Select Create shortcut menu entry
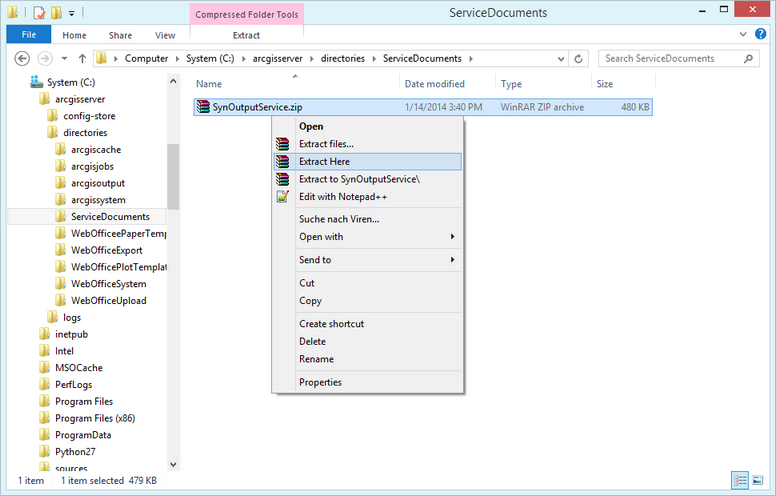776x496 pixels. point(367,324)
